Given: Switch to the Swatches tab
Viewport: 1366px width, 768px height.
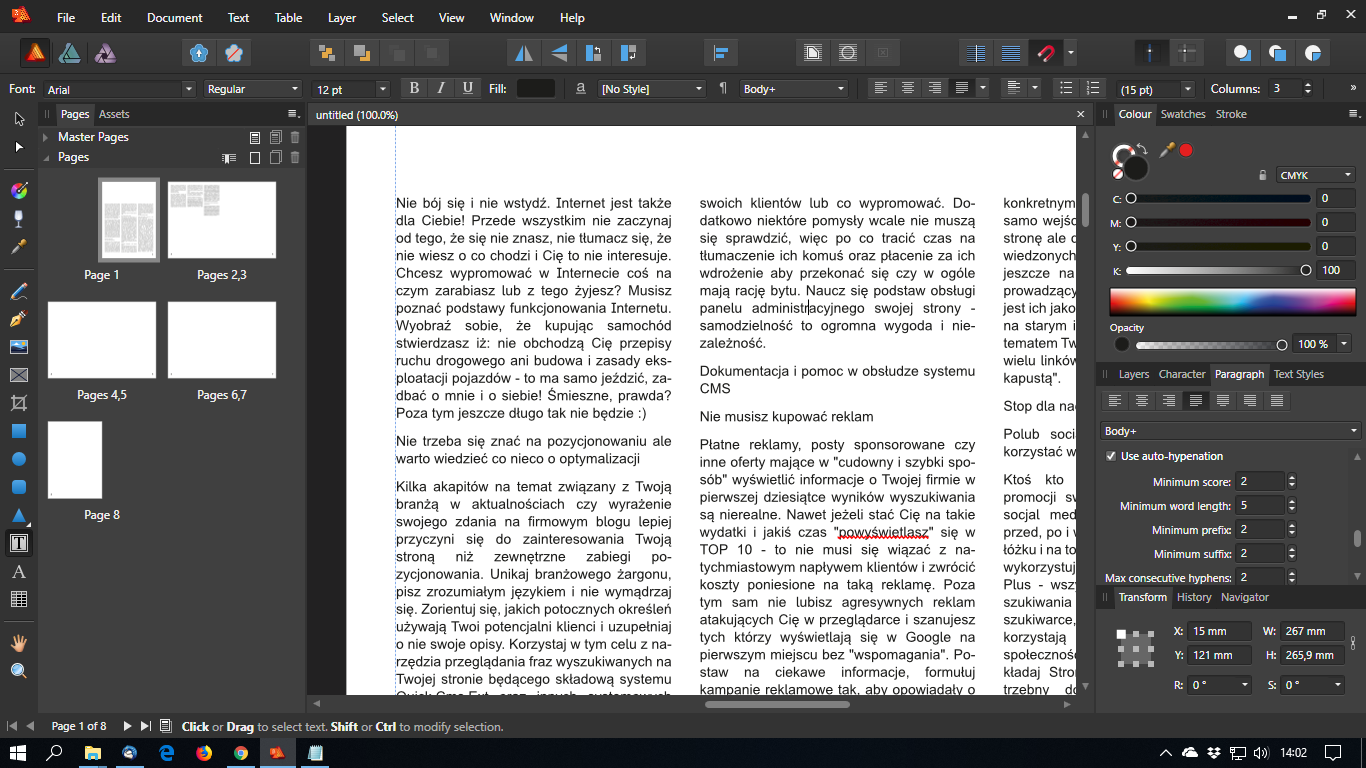Looking at the screenshot, I should [1183, 114].
